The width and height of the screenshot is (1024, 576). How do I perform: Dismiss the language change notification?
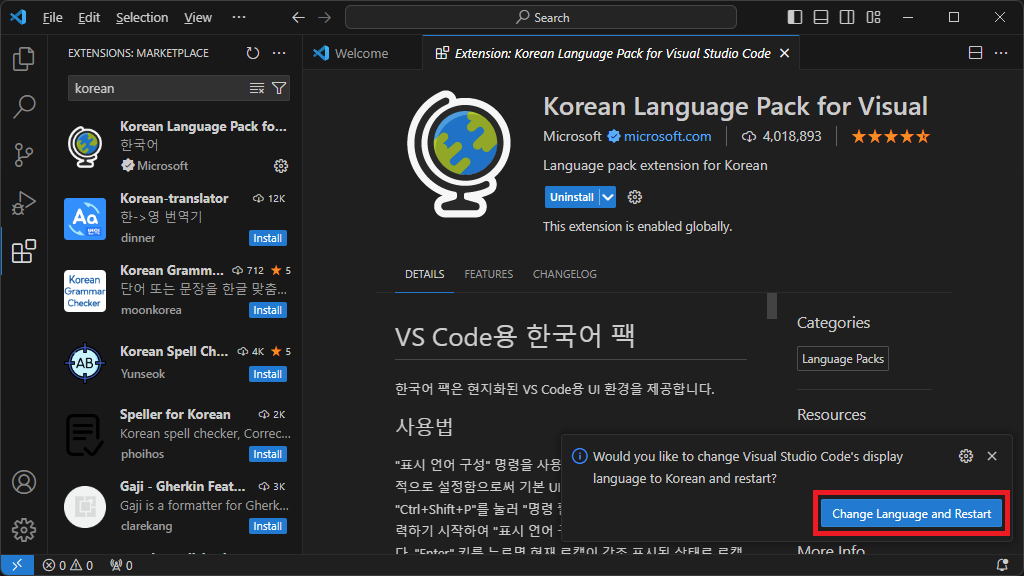[992, 456]
